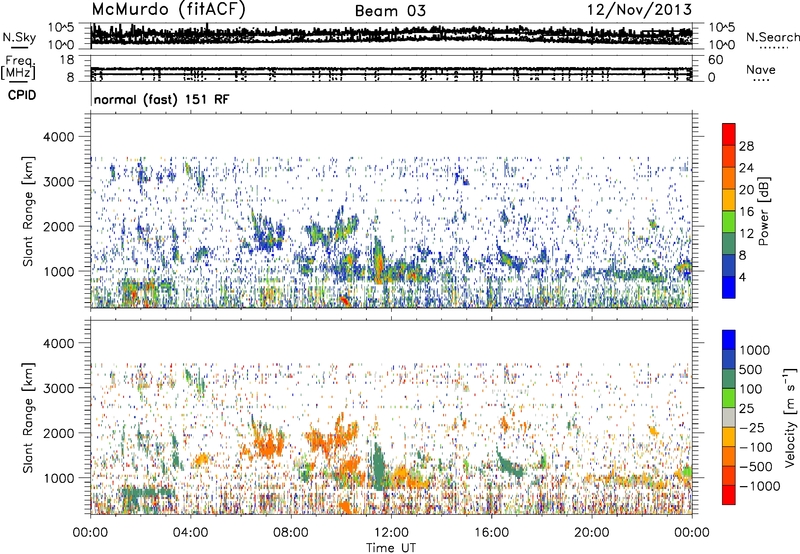Click the tall green echo near 12:00 in velocity panel
The width and height of the screenshot is (800, 554).
click(379, 467)
